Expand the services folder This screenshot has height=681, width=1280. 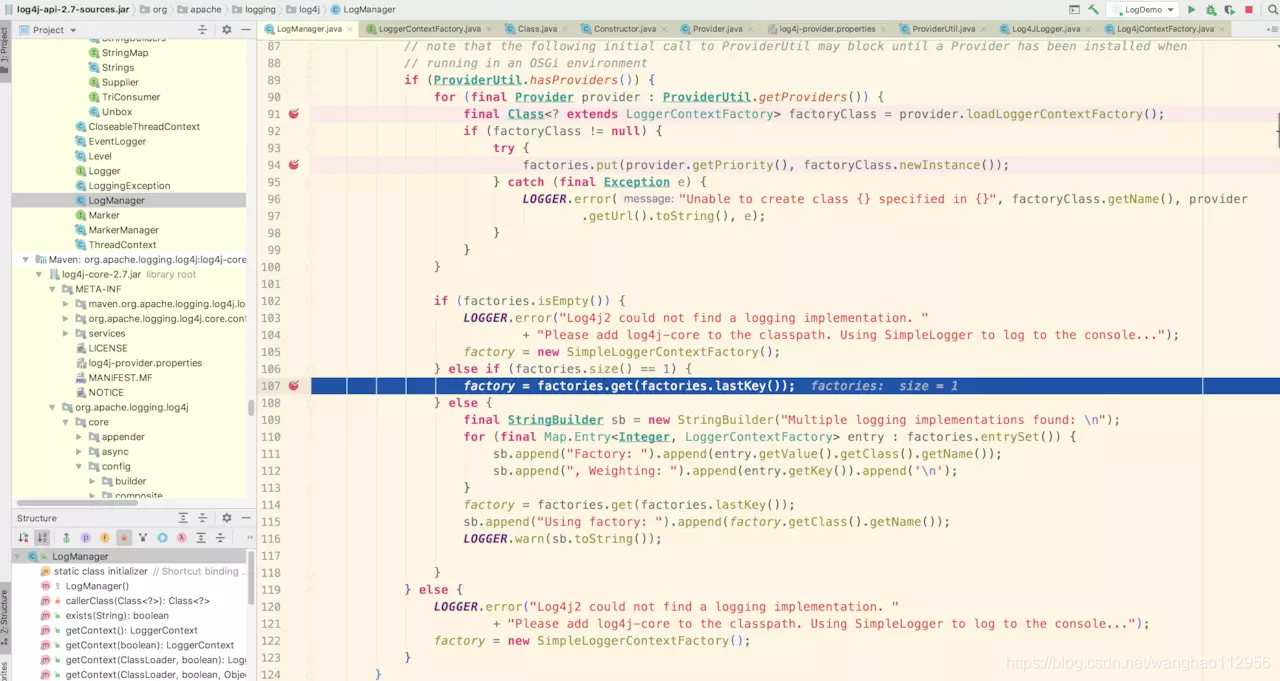(66, 333)
